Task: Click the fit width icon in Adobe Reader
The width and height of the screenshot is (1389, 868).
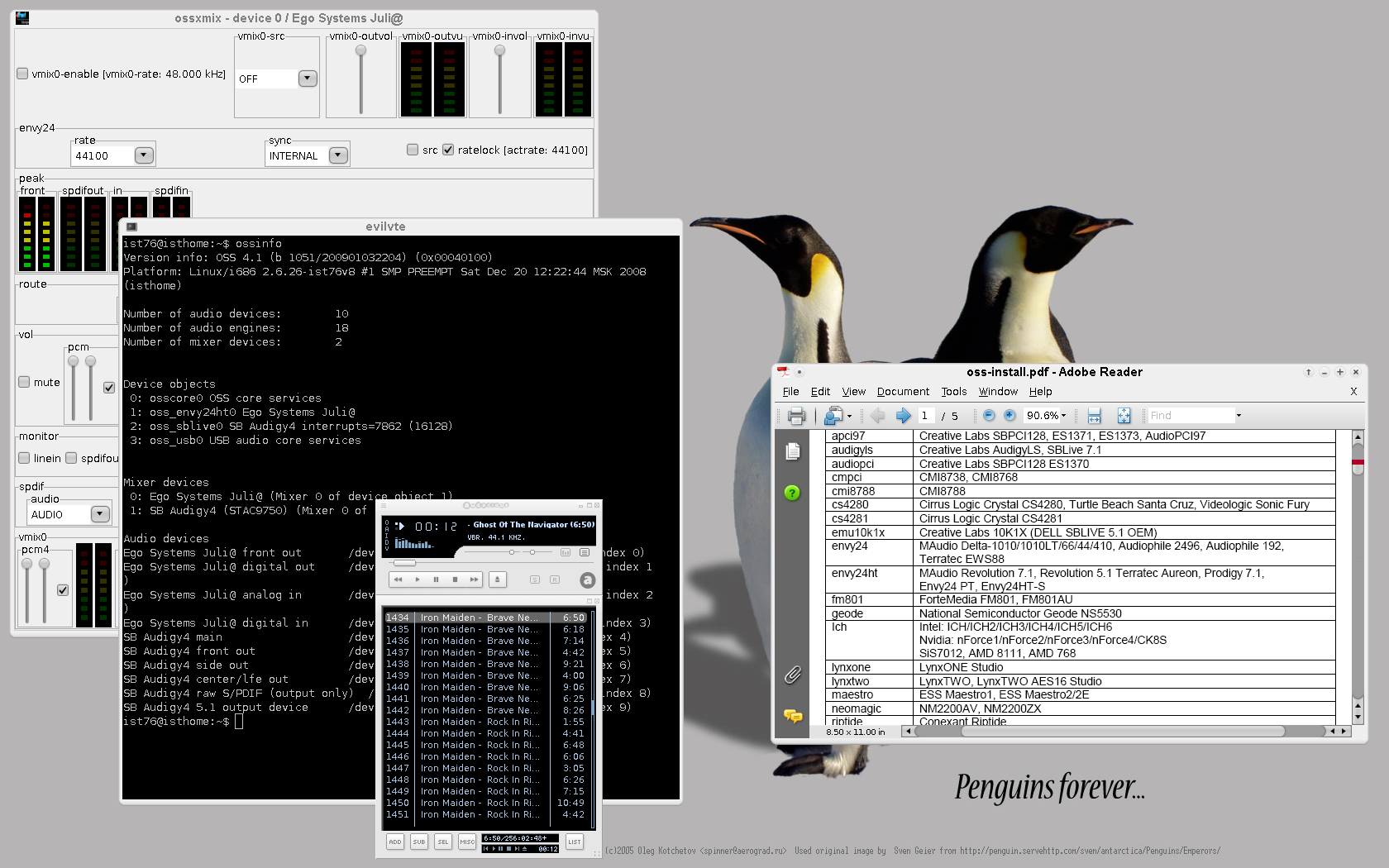Action: pos(1095,416)
